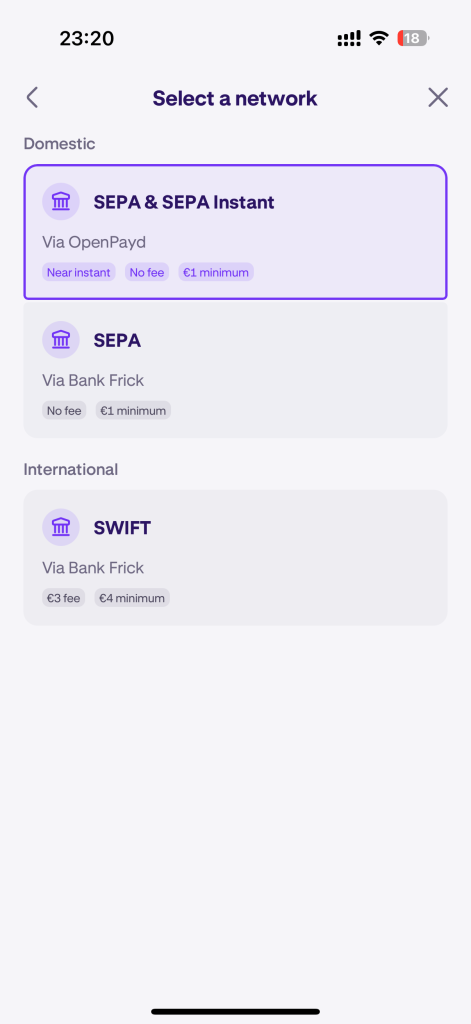Tap the Via OpenPayd text
The image size is (471, 1024).
[x=94, y=242]
